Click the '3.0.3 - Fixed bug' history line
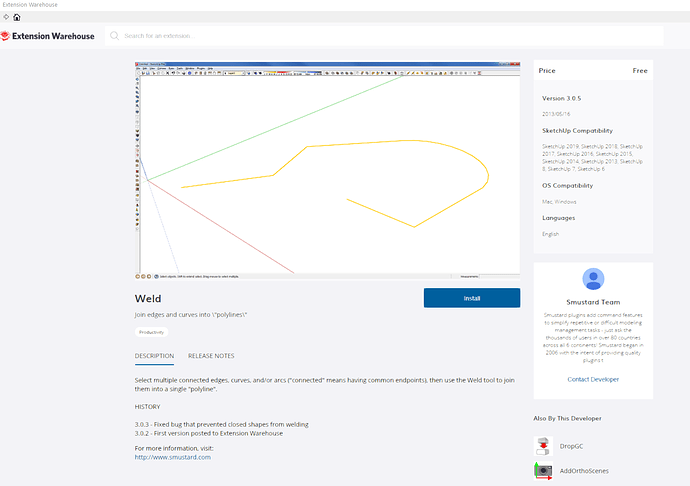The image size is (690, 486). pos(222,424)
